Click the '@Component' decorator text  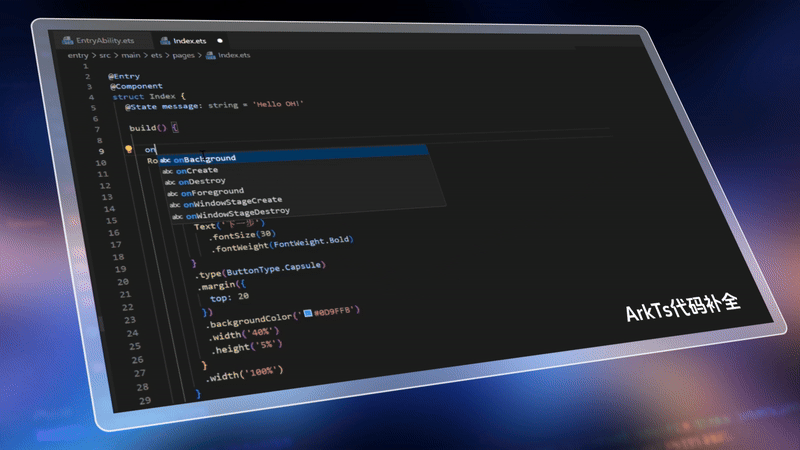tap(137, 86)
